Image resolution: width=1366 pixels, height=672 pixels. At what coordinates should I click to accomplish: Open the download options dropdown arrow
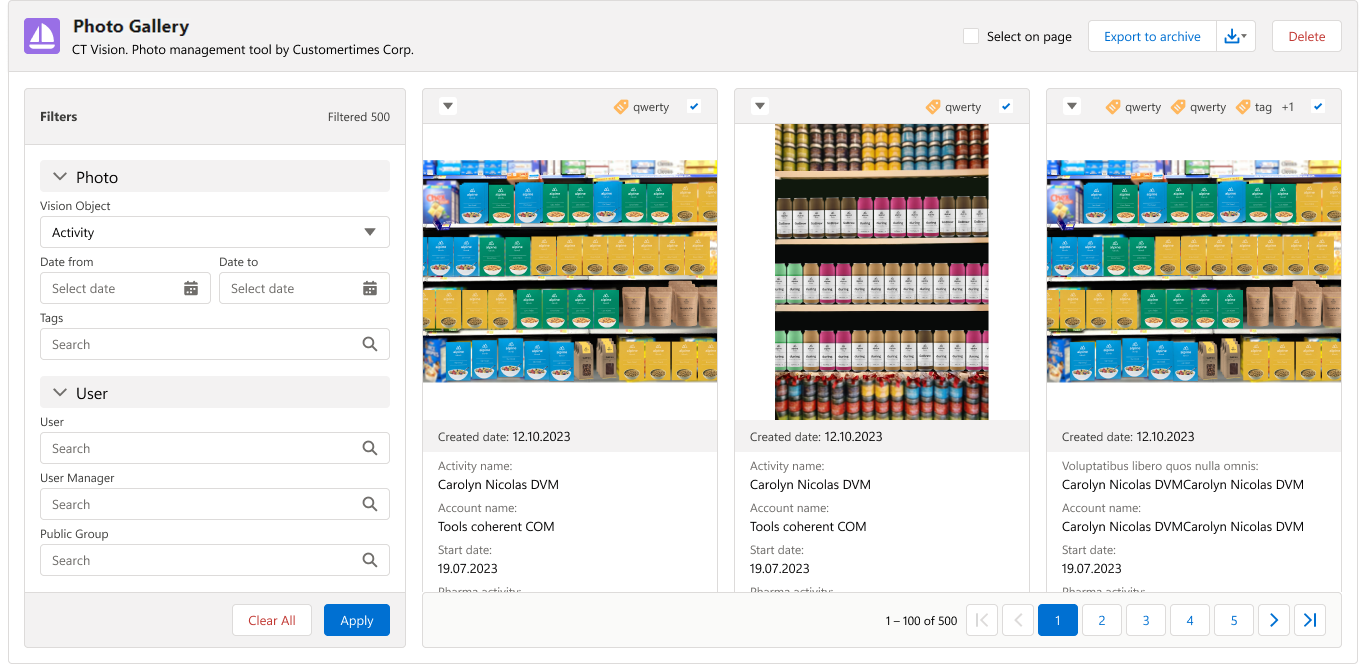tap(1236, 37)
